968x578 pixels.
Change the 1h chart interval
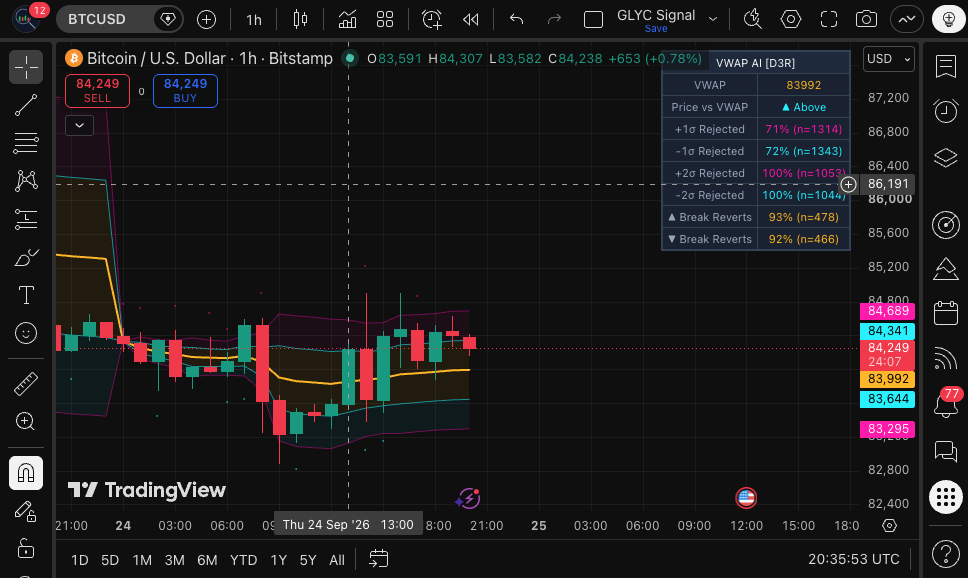coord(254,20)
